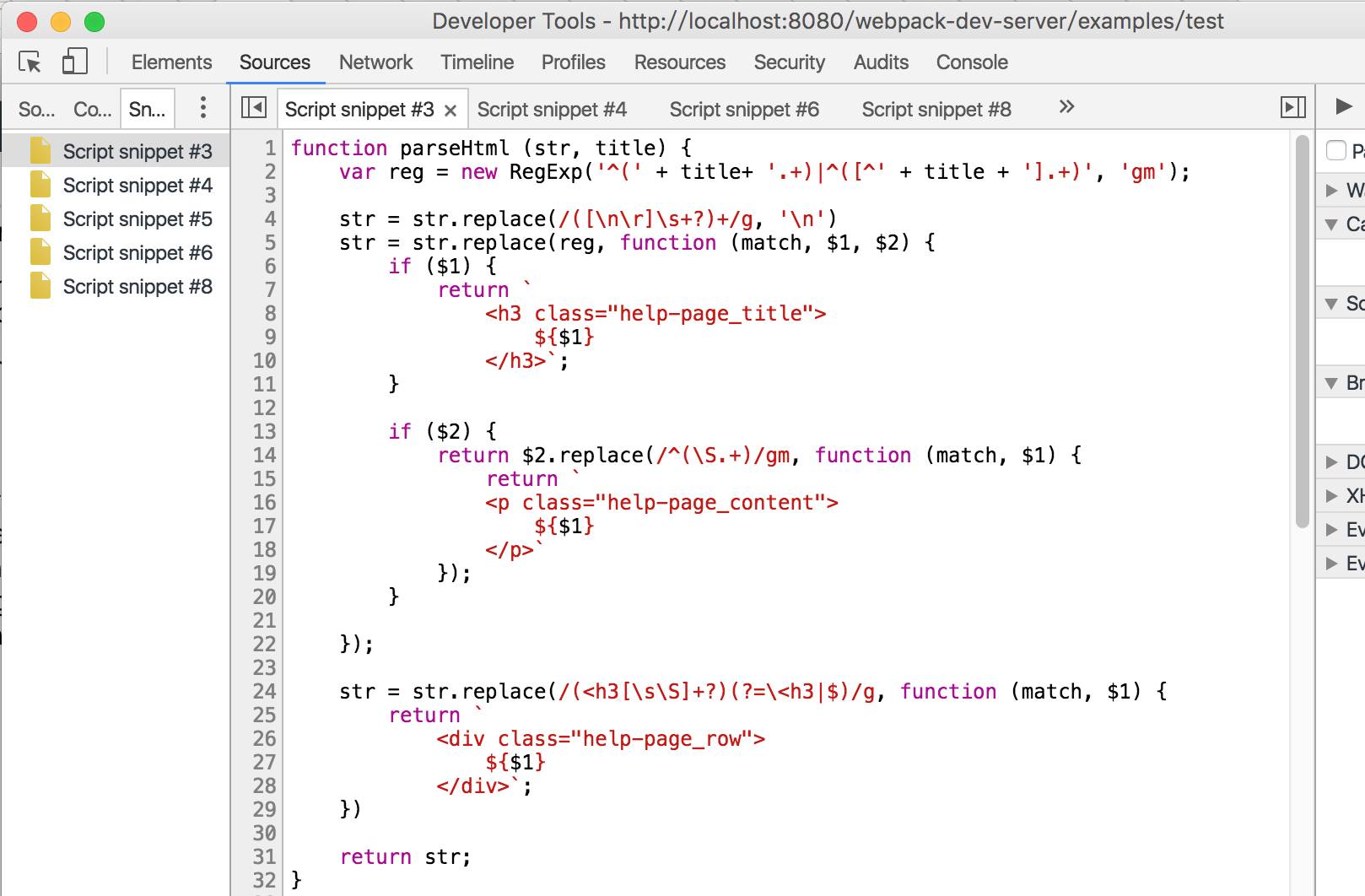1365x896 pixels.
Task: Switch to the So... navigator tab
Action: (x=36, y=110)
